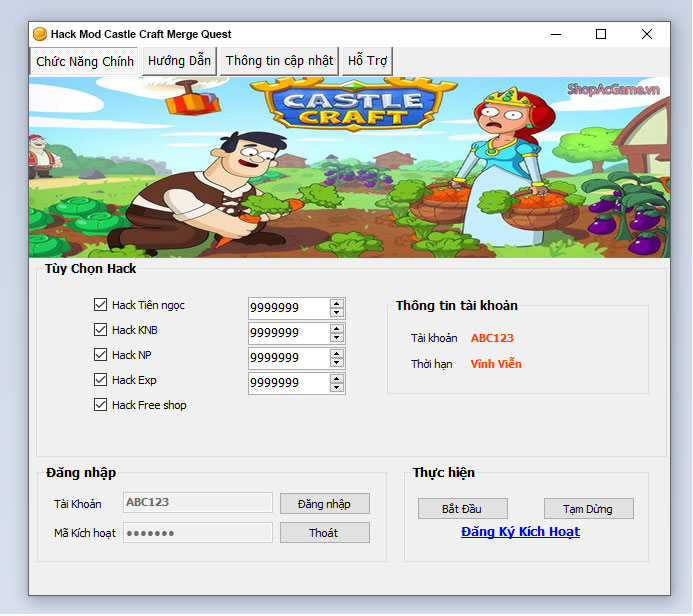The width and height of the screenshot is (693, 616).
Task: Click the ABC123 account name text
Action: click(492, 338)
